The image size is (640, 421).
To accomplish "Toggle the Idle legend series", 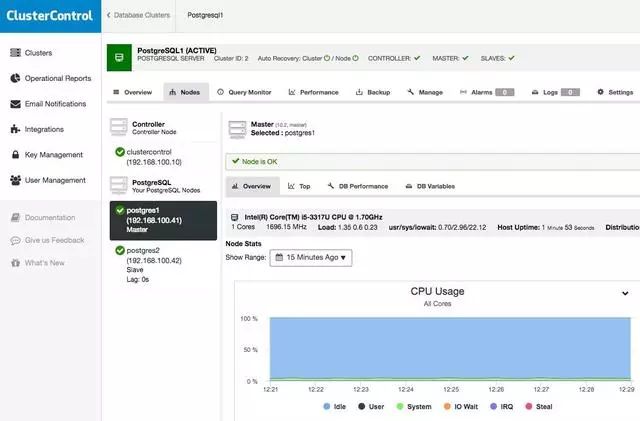I will (334, 406).
